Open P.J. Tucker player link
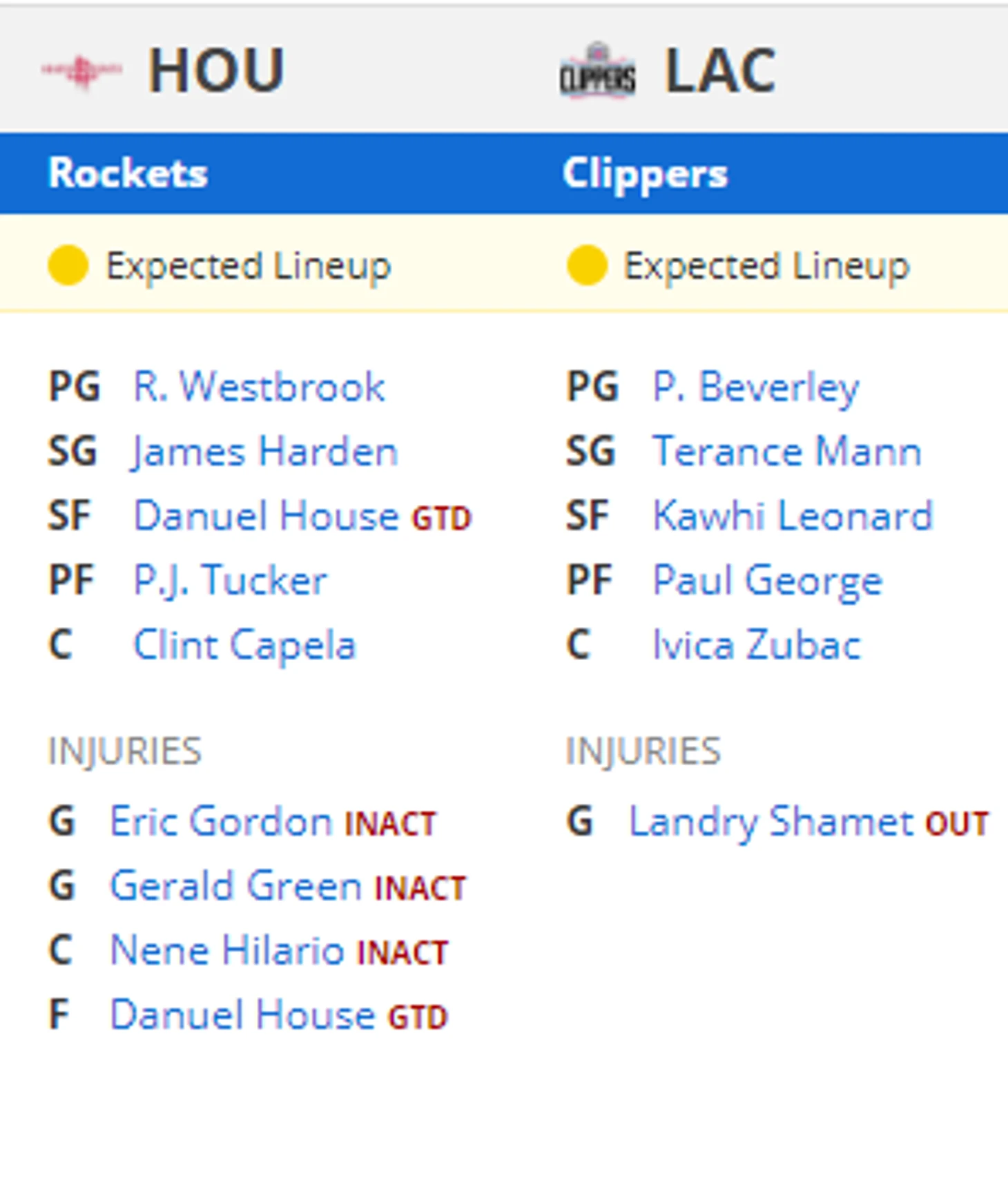 tap(230, 581)
